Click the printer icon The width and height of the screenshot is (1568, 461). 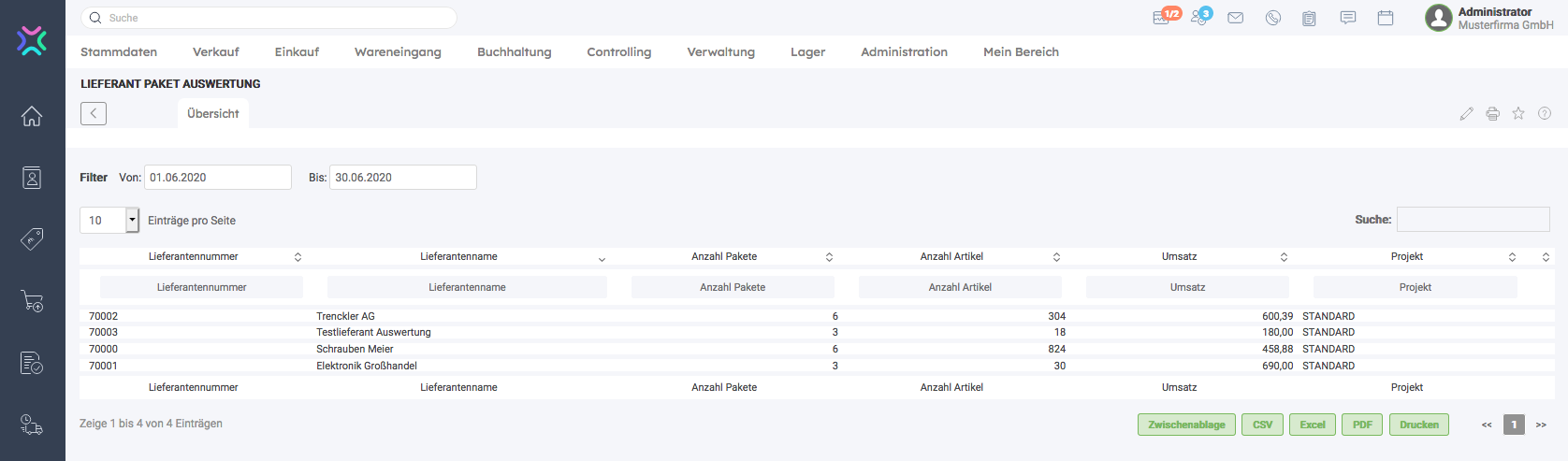point(1492,114)
